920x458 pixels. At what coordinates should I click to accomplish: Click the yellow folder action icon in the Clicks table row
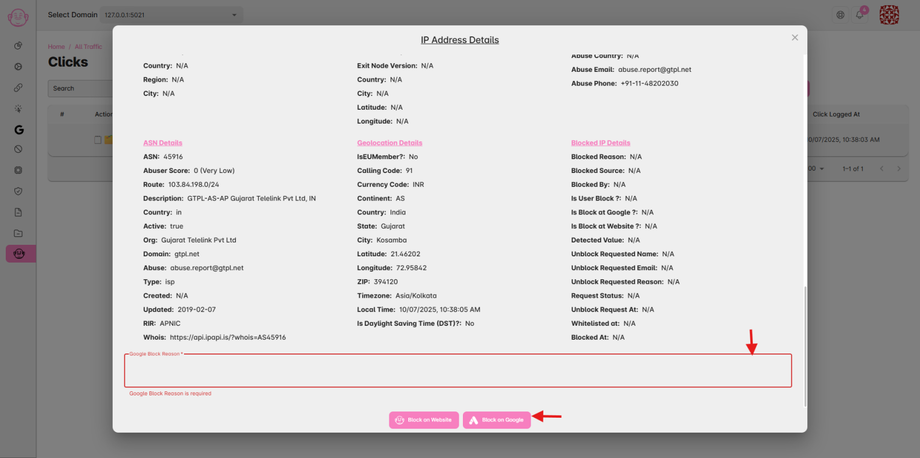108,140
